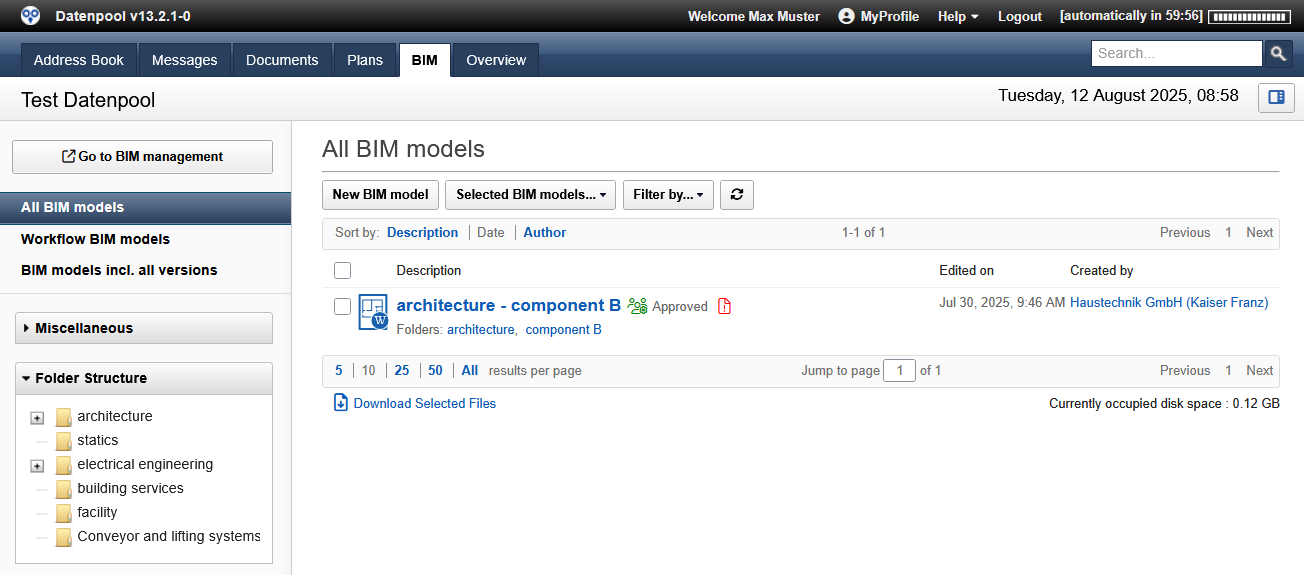Click the facility folder icon

coord(64,513)
